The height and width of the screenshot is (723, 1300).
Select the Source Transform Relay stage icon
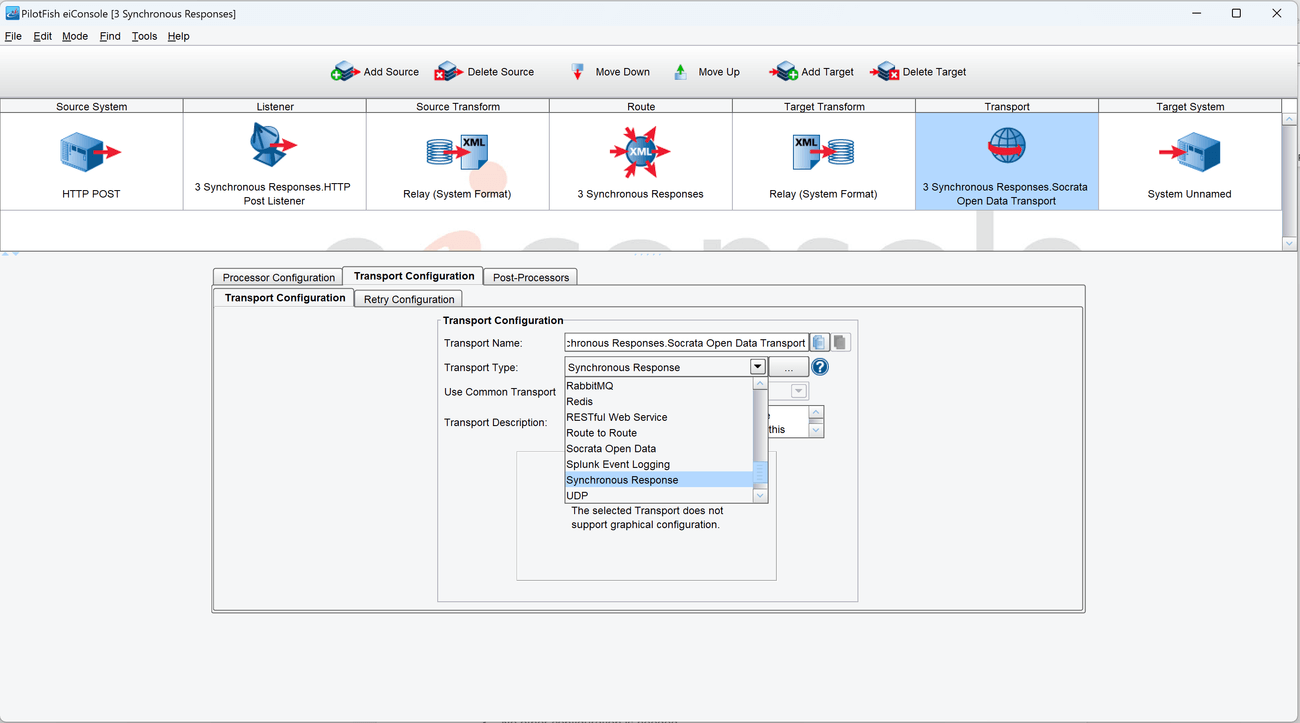coord(457,152)
